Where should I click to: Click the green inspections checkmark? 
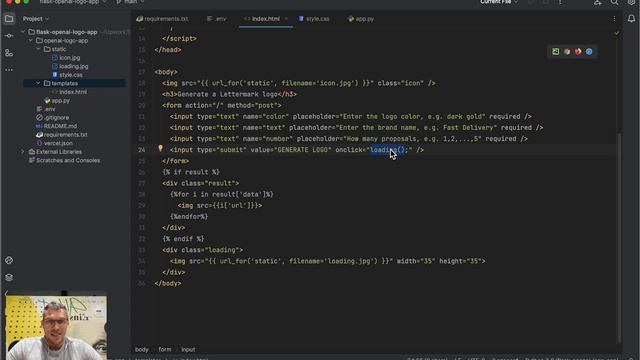pos(616,33)
